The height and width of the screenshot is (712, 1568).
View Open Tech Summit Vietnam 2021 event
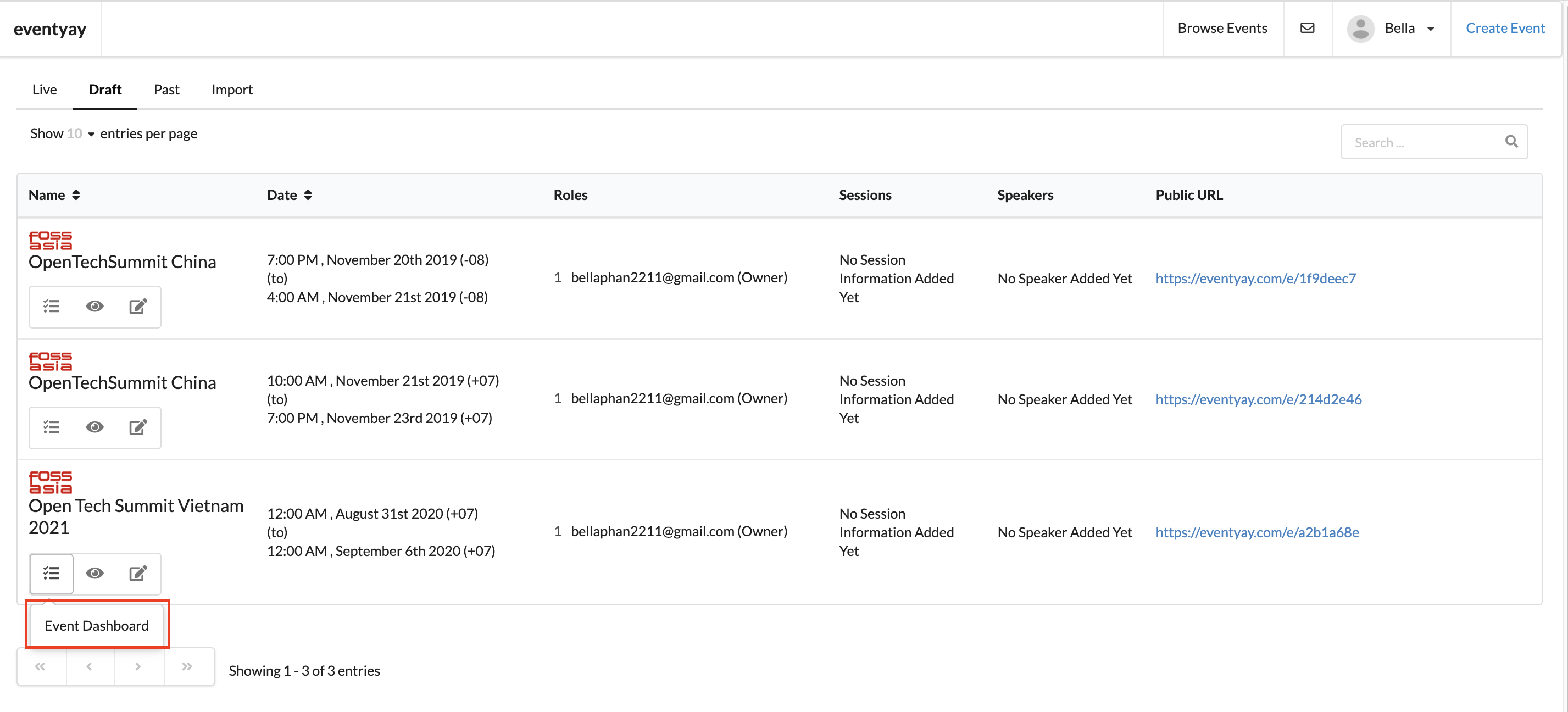tap(94, 573)
